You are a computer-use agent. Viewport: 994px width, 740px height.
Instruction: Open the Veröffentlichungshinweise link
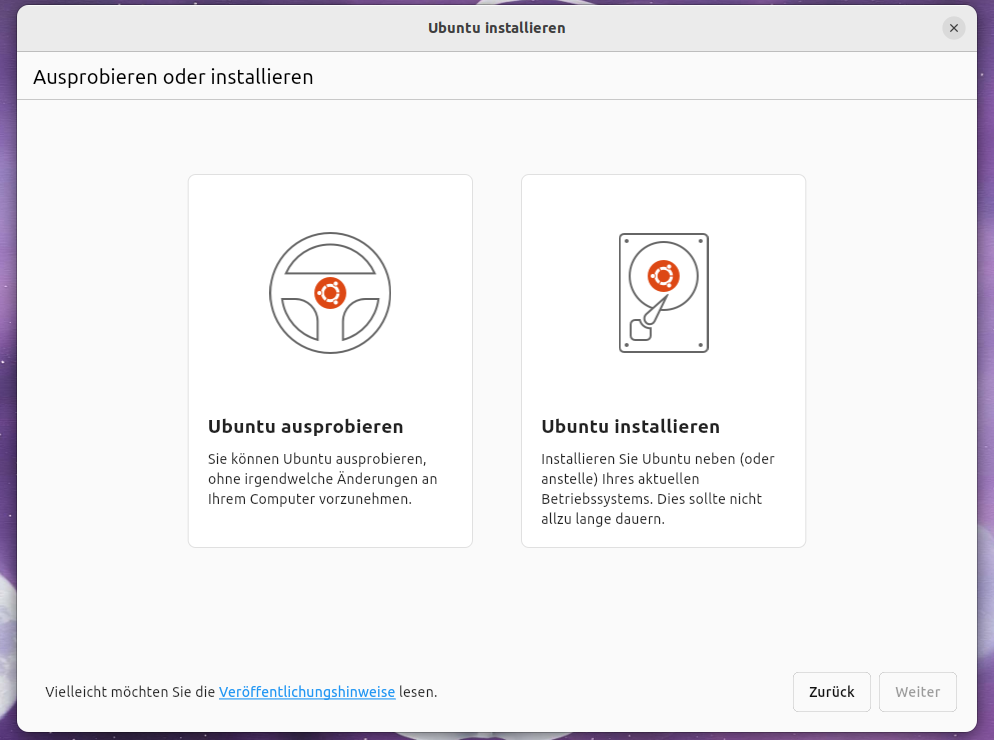point(307,692)
